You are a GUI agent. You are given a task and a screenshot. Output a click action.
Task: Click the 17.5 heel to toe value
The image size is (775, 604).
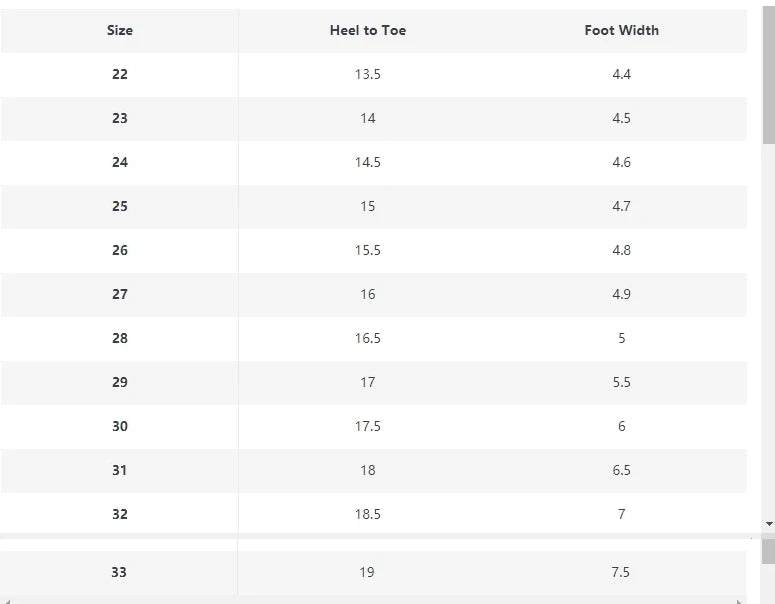point(368,426)
